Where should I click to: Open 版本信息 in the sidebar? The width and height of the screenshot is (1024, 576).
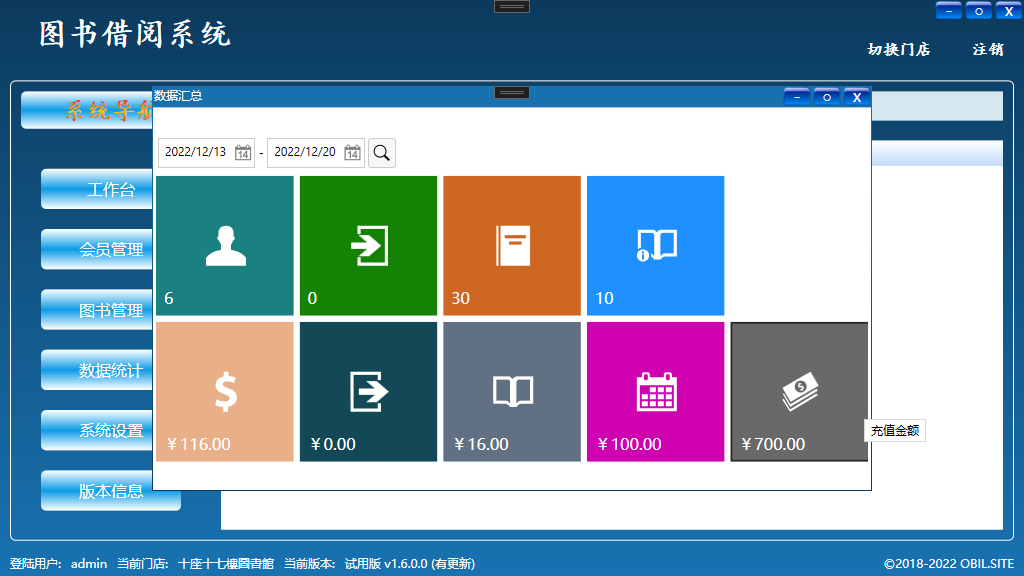(110, 491)
